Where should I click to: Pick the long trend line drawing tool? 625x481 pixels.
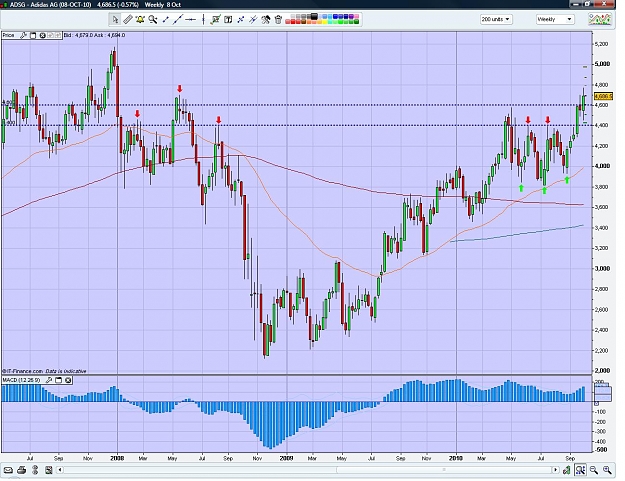[178, 19]
